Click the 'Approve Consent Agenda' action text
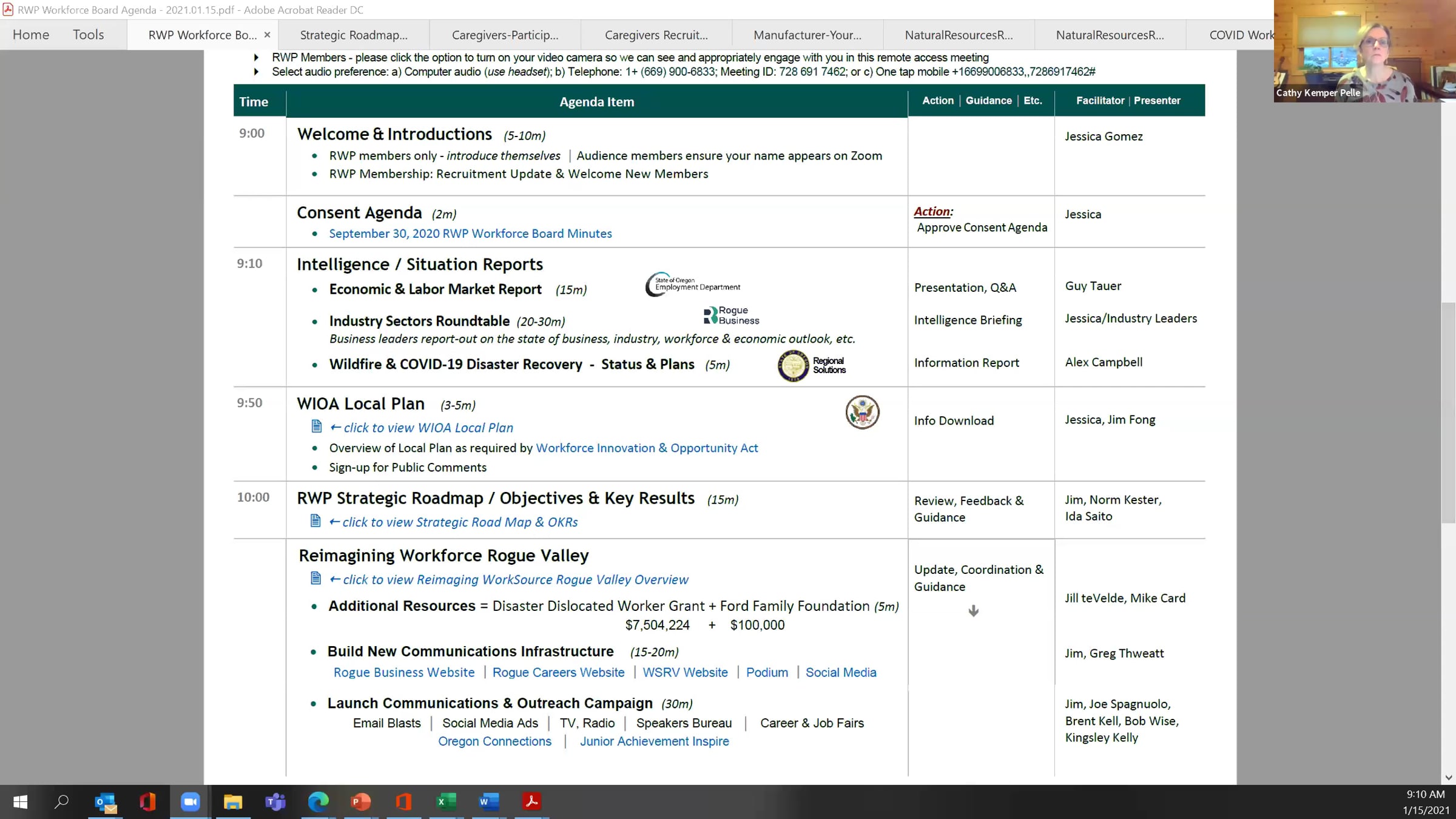The height and width of the screenshot is (819, 1456). [982, 227]
